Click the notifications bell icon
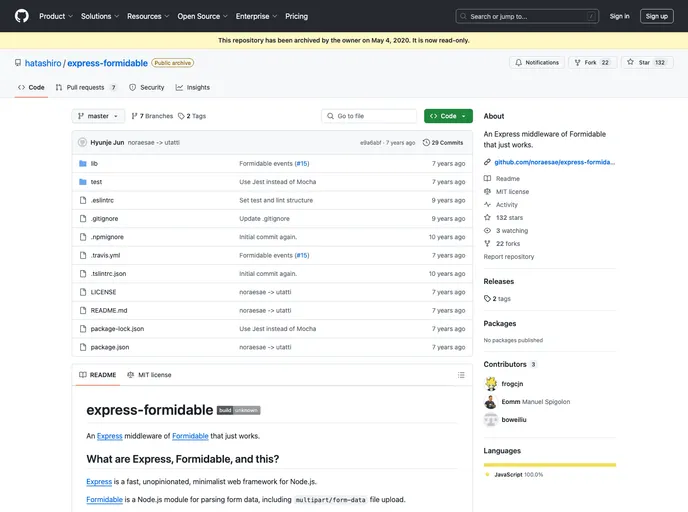Viewport: 688px width, 512px height. (519, 63)
